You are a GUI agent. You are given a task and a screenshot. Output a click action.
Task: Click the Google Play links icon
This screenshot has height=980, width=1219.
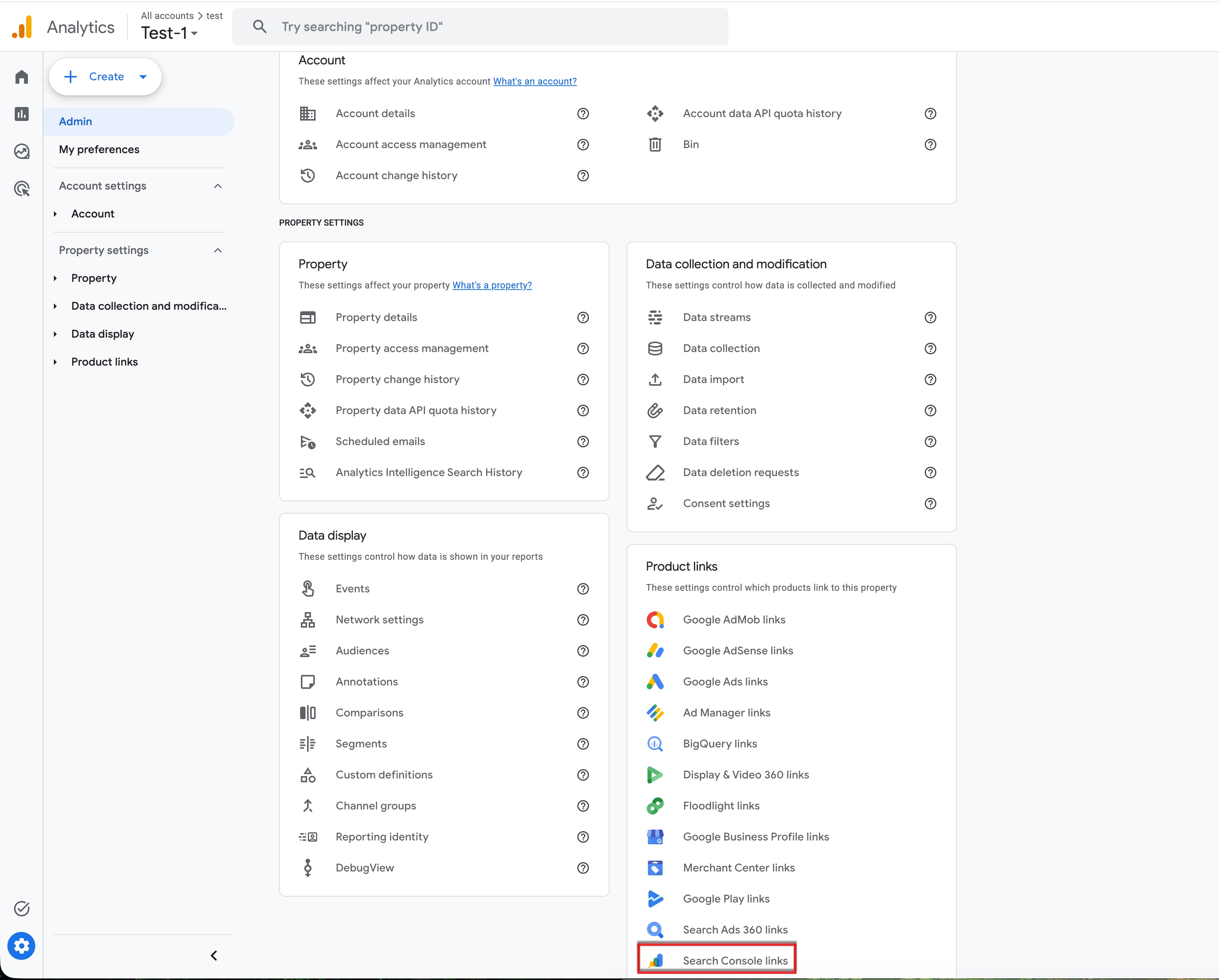[x=655, y=899]
